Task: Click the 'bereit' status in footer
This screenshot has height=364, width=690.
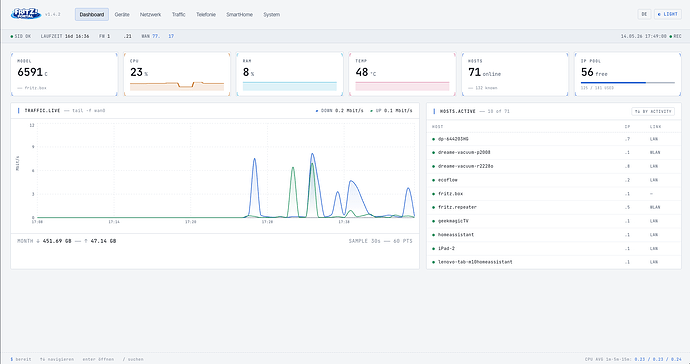Action: (21, 359)
